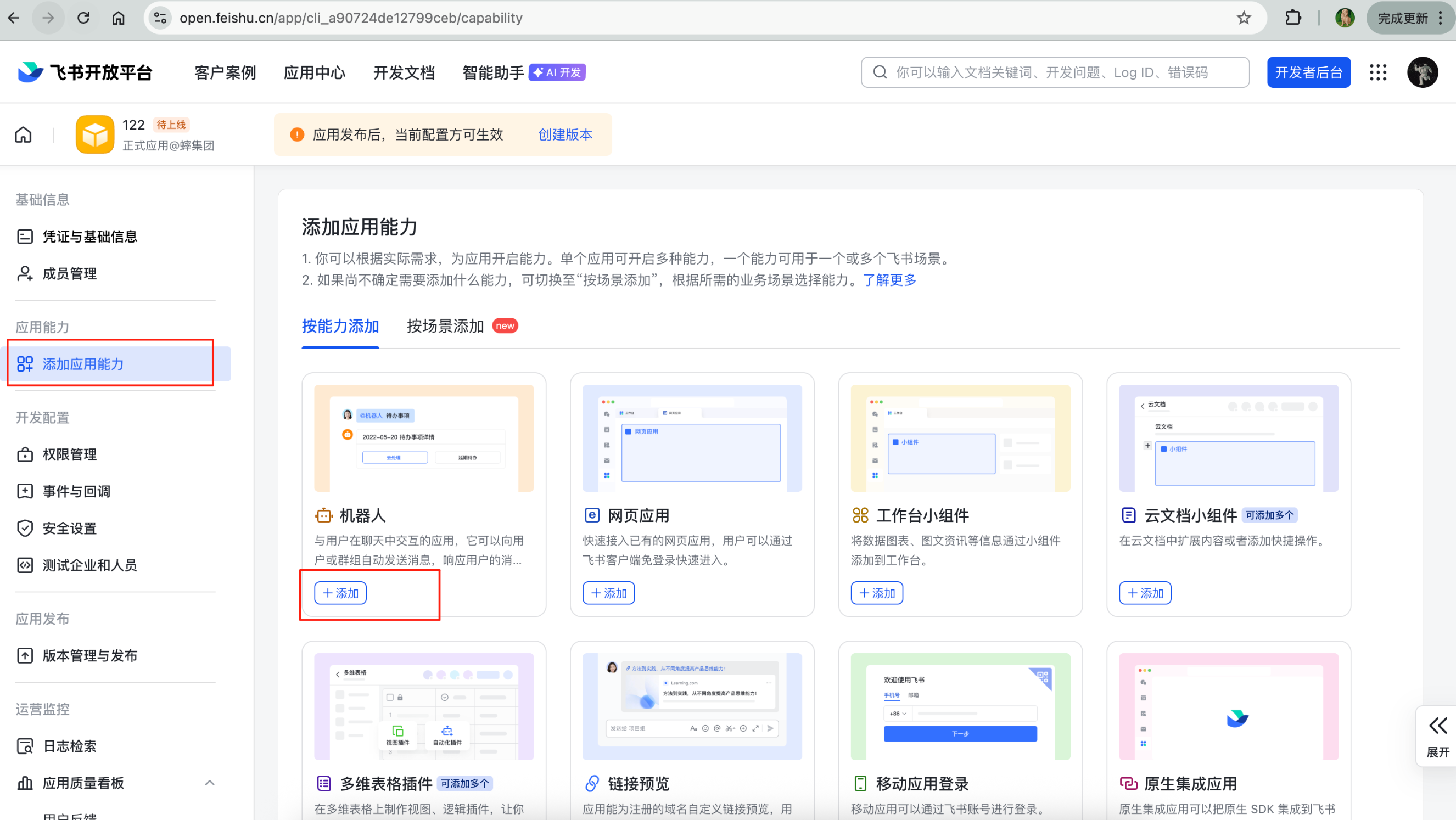Open 事件与回调 in sidebar
1456x820 pixels.
(76, 491)
